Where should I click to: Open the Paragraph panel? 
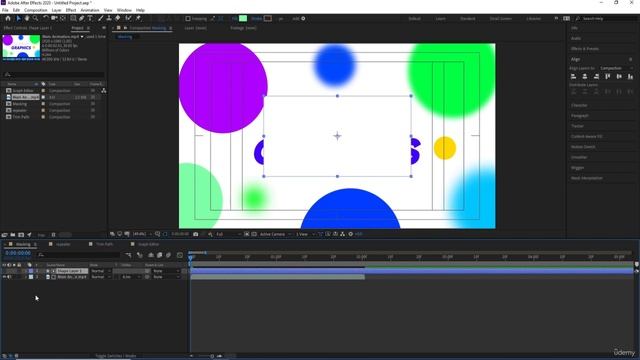point(580,116)
